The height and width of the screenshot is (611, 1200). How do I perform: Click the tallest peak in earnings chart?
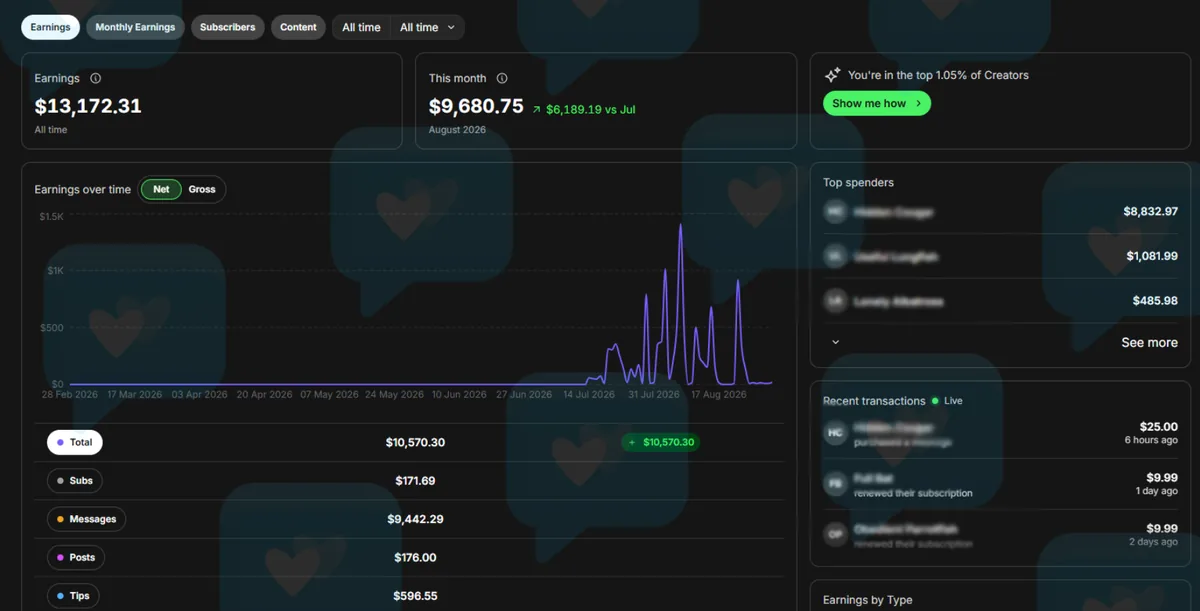[681, 226]
